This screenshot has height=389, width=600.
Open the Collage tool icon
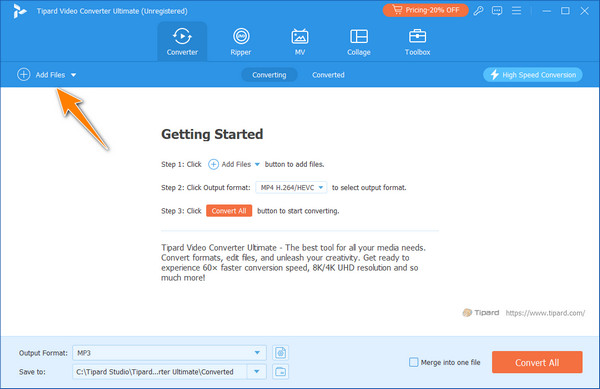pyautogui.click(x=359, y=37)
